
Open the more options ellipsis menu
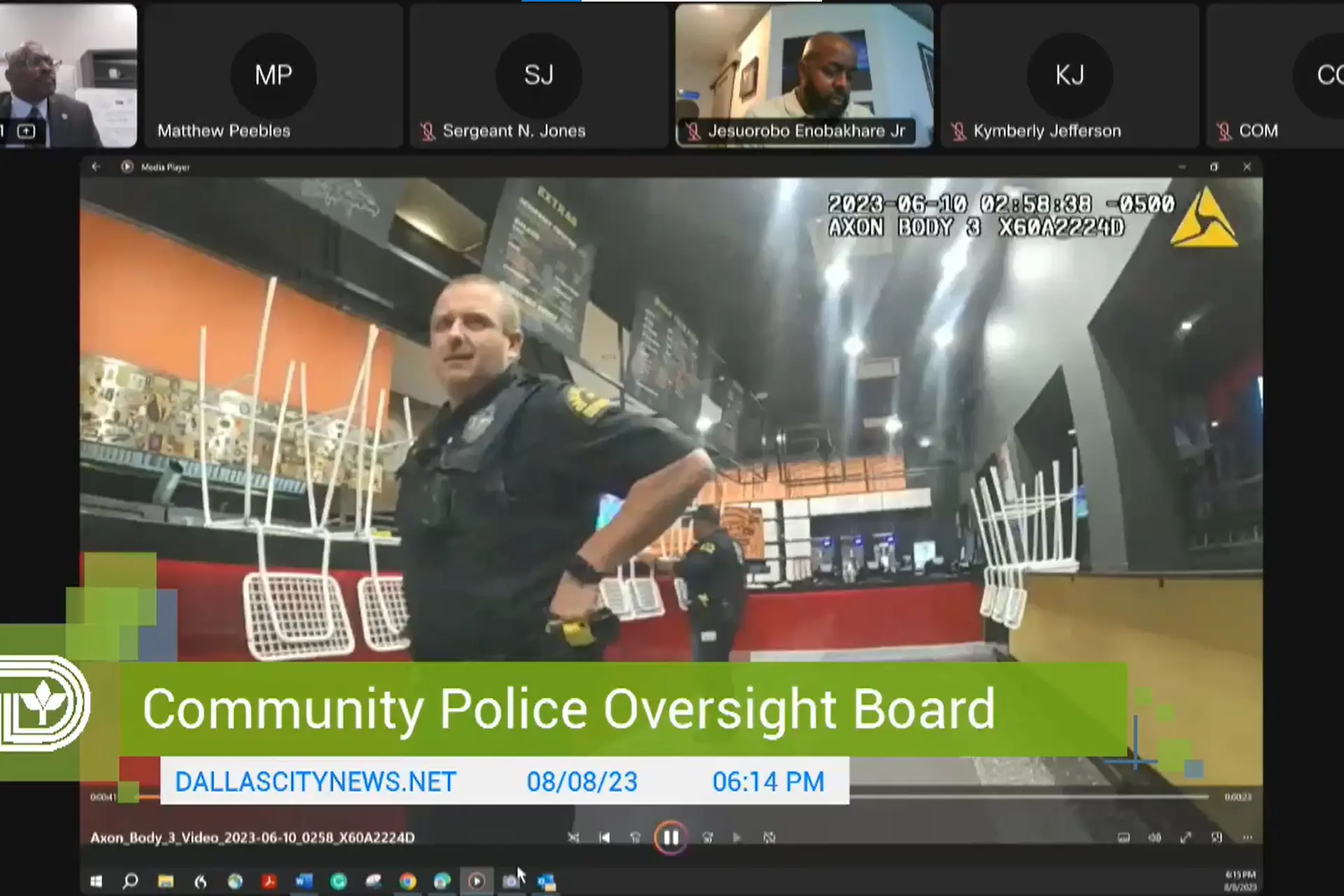click(1247, 837)
